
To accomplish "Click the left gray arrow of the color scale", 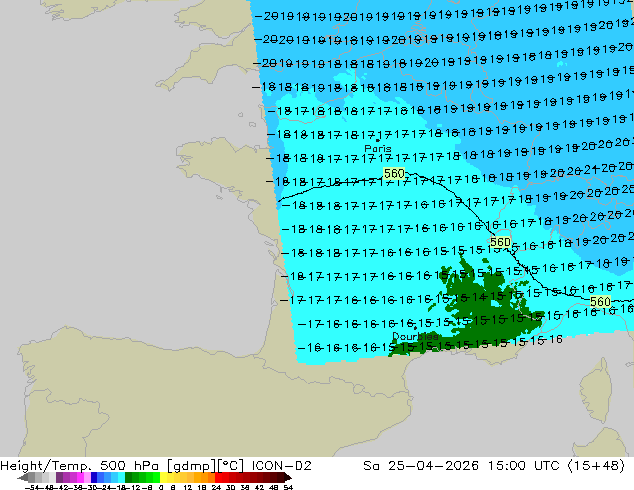I will (x=22, y=477).
